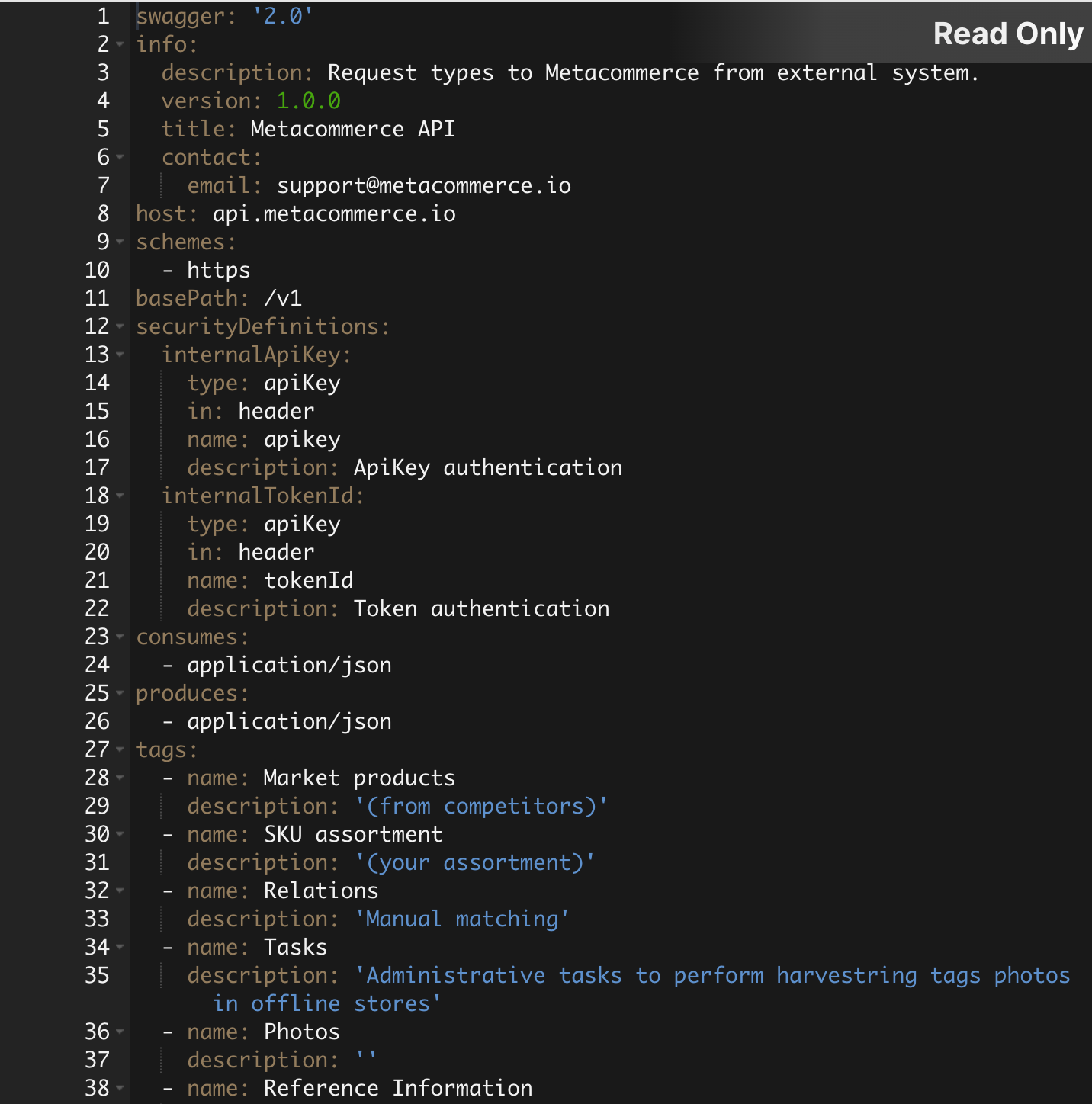The width and height of the screenshot is (1092, 1104).
Task: Click the title 'Metacommerce API'
Action: [x=353, y=129]
